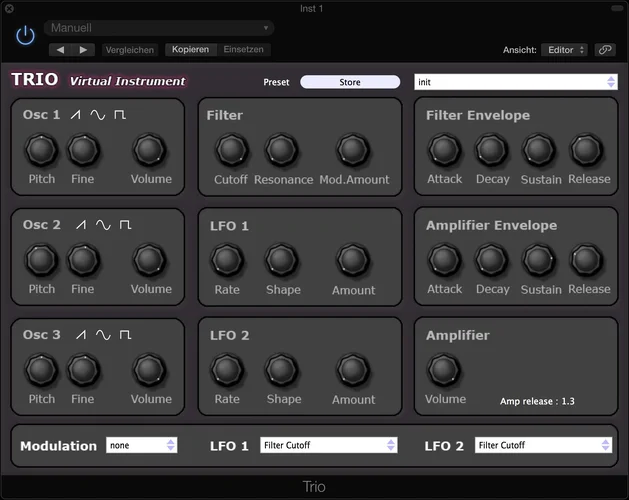Image resolution: width=629 pixels, height=500 pixels.
Task: Click LFO 2 Amount knob
Action: (x=353, y=370)
